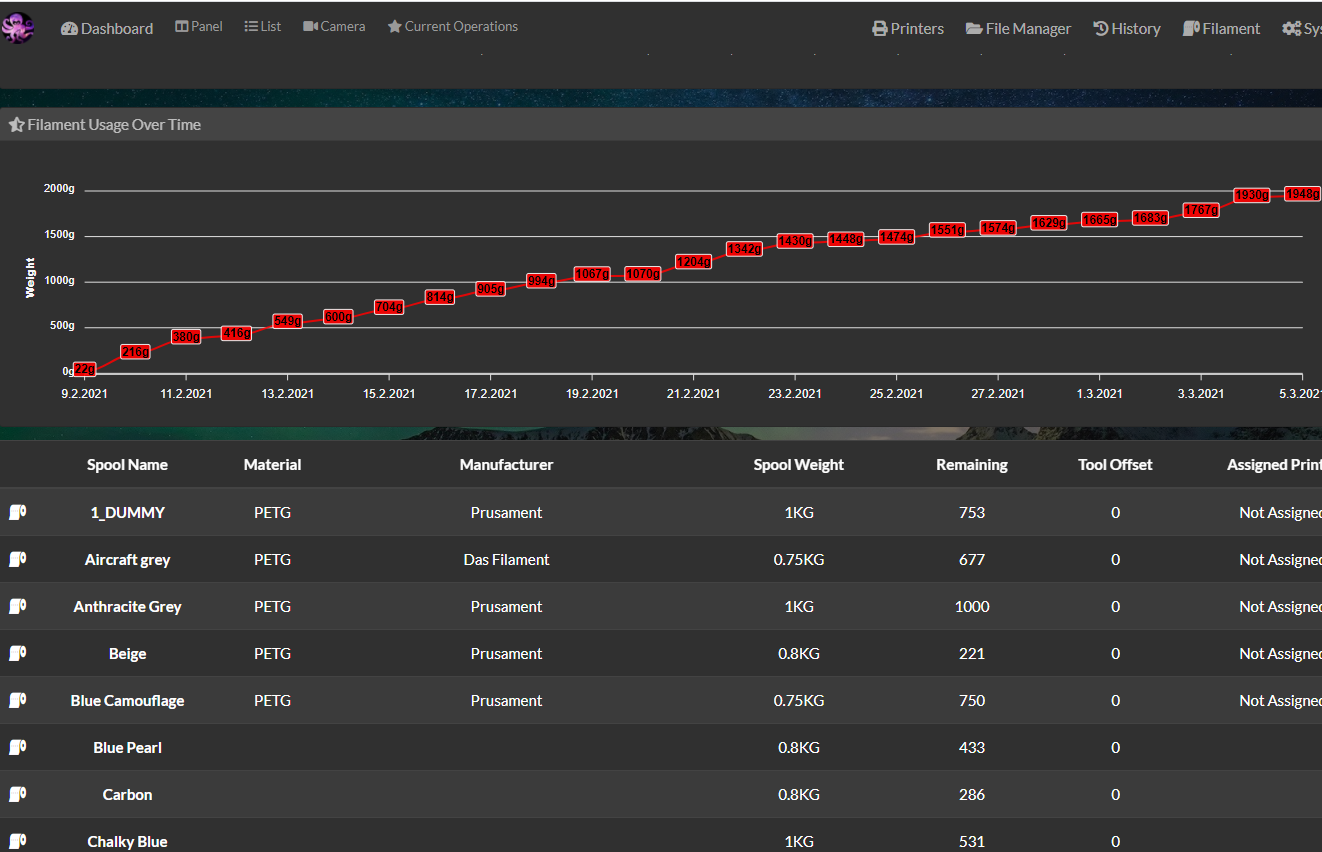Open the System gears icon

pyautogui.click(x=1290, y=28)
